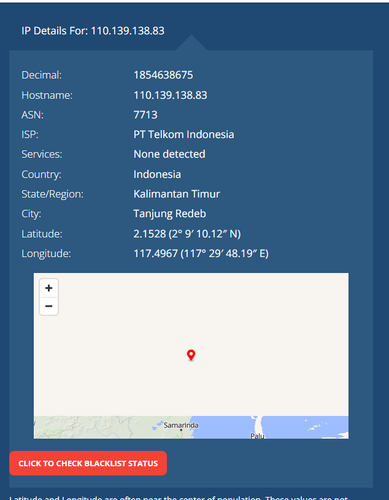Click region value Kalimantan Timur
The image size is (389, 500).
(x=177, y=194)
